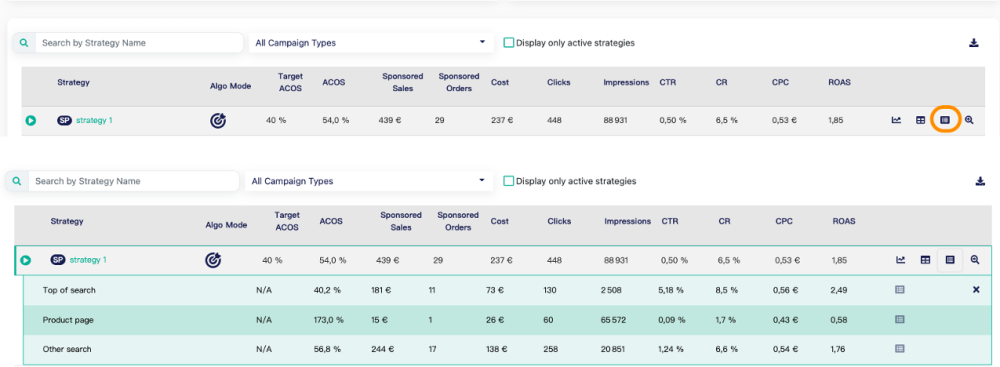1000x367 pixels.
Task: Click the zoom magnifier icon for strategy 1, expanded view
Action: point(974,260)
